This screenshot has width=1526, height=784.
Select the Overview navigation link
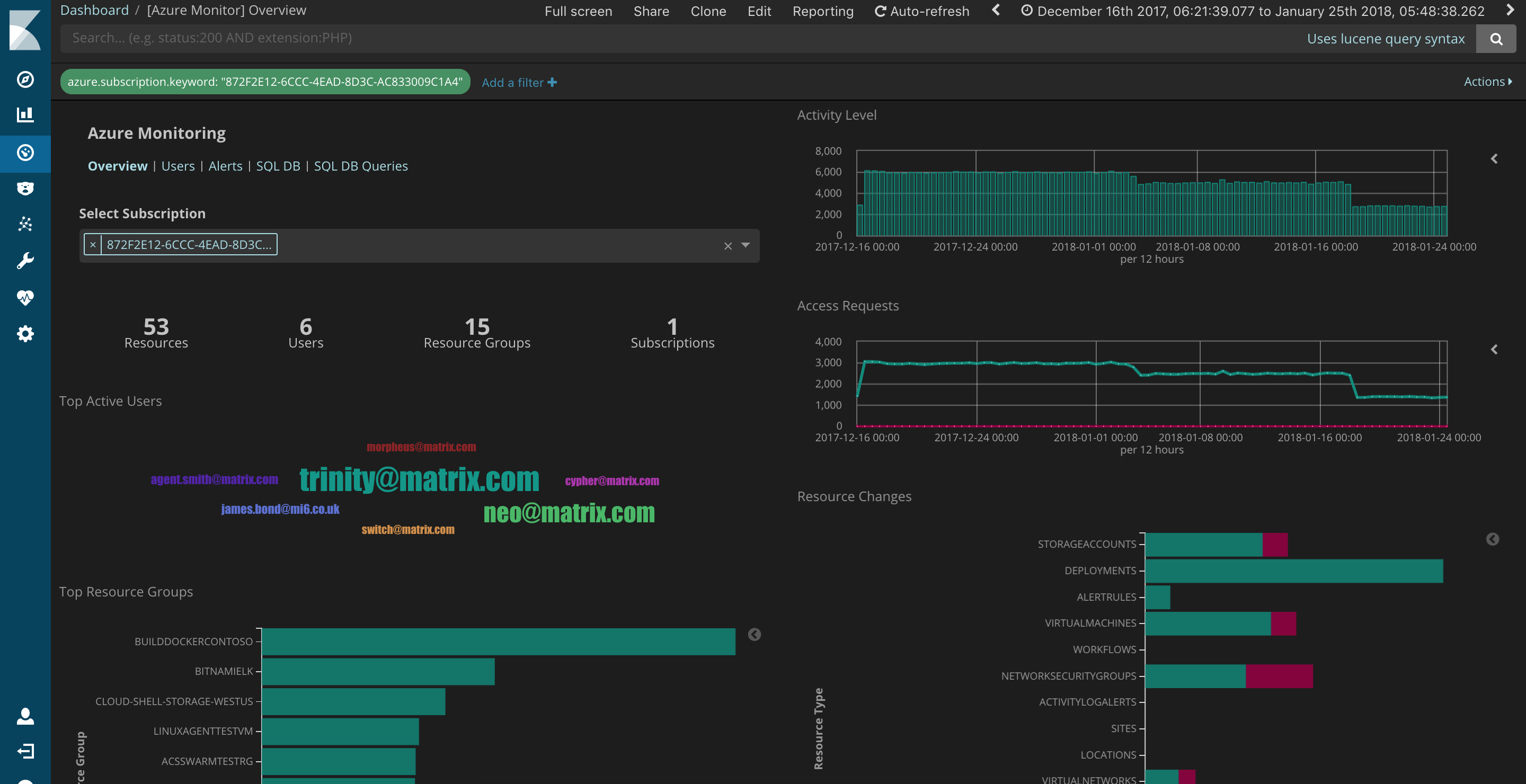(117, 166)
